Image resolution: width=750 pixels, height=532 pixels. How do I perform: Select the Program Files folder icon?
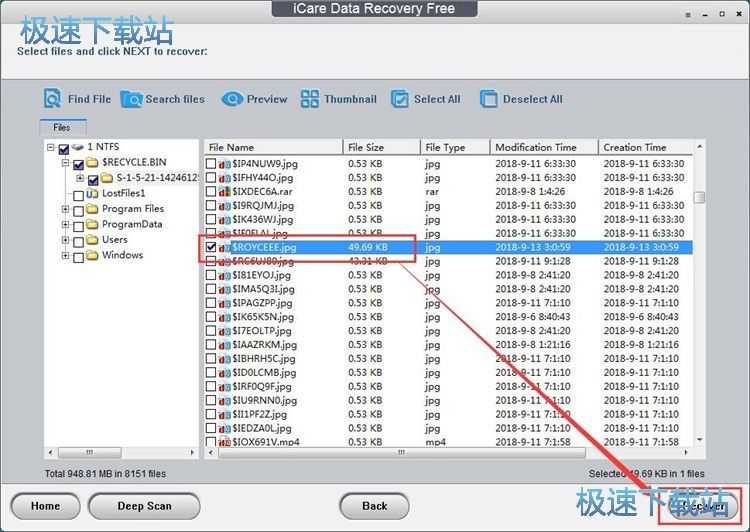click(92, 209)
